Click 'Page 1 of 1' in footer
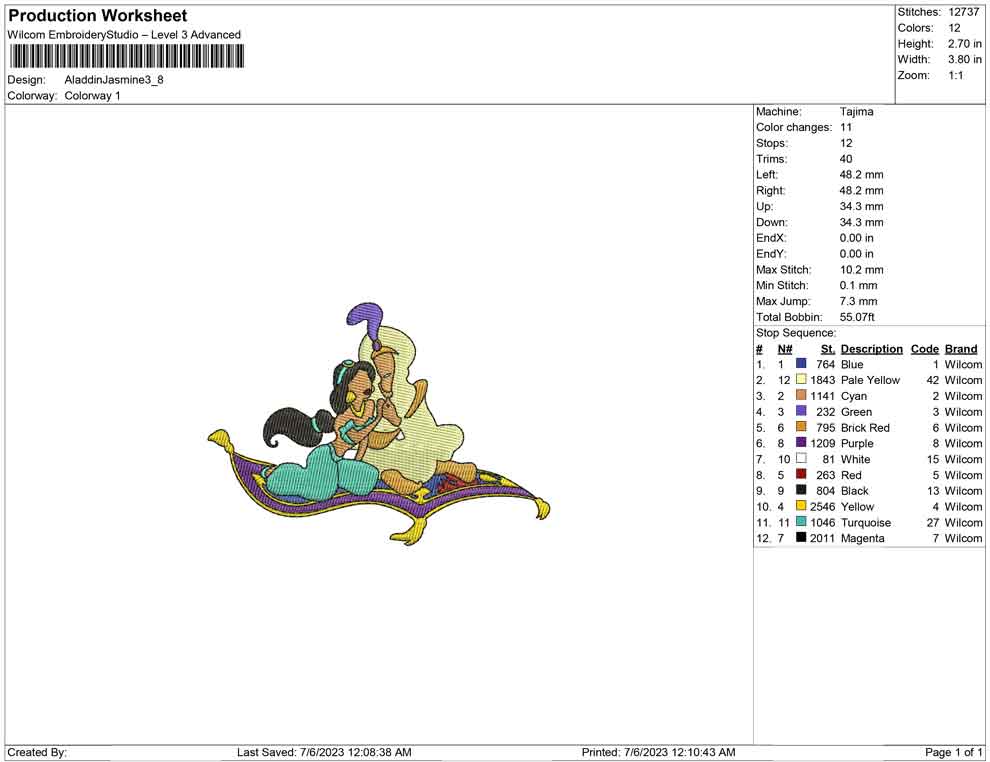The height and width of the screenshot is (762, 990). [x=953, y=753]
